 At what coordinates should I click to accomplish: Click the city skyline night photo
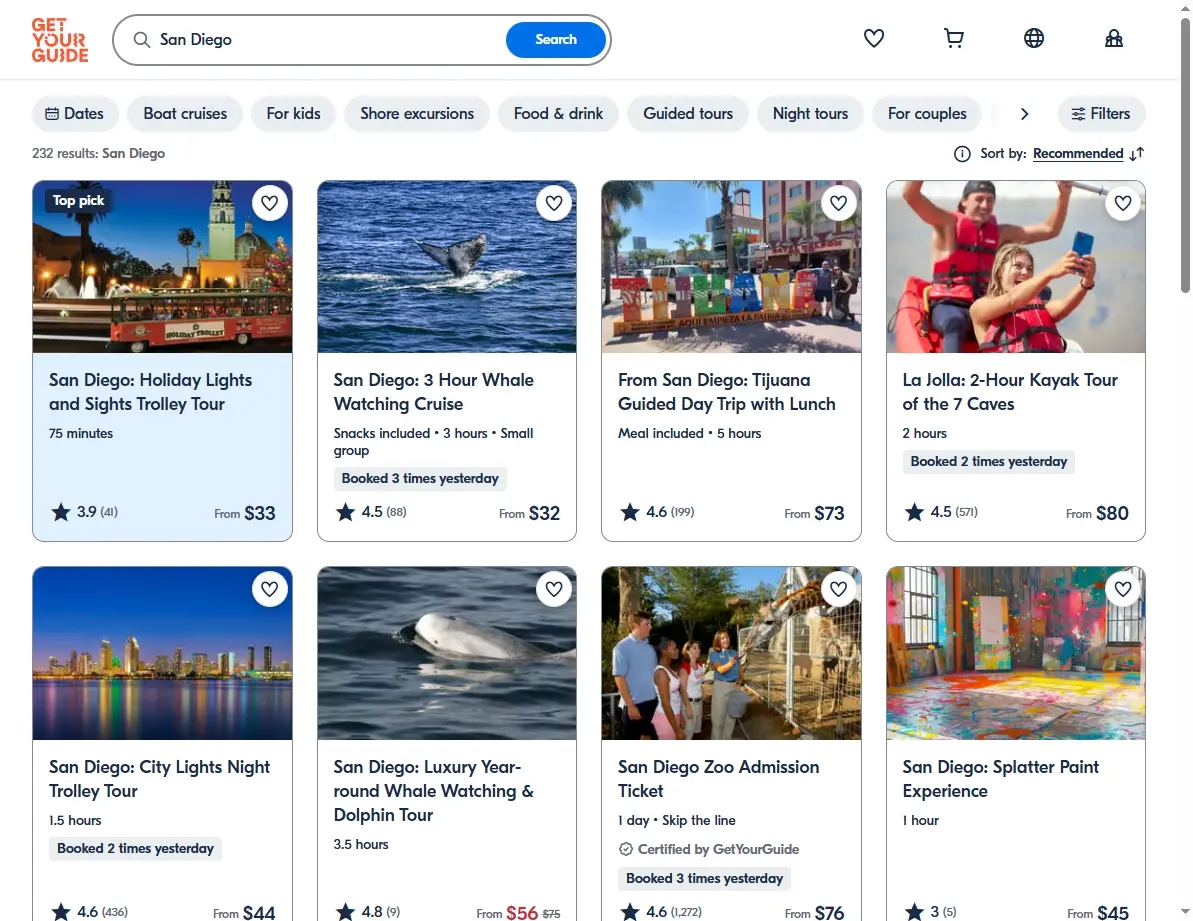tap(162, 653)
